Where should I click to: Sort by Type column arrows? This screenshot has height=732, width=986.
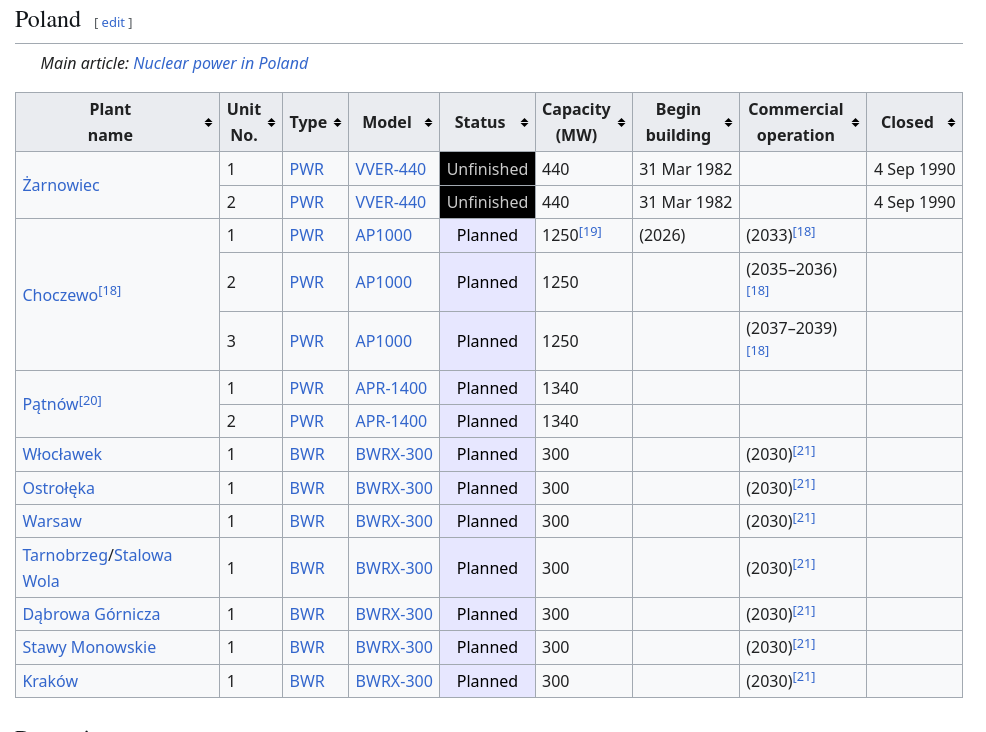click(337, 123)
